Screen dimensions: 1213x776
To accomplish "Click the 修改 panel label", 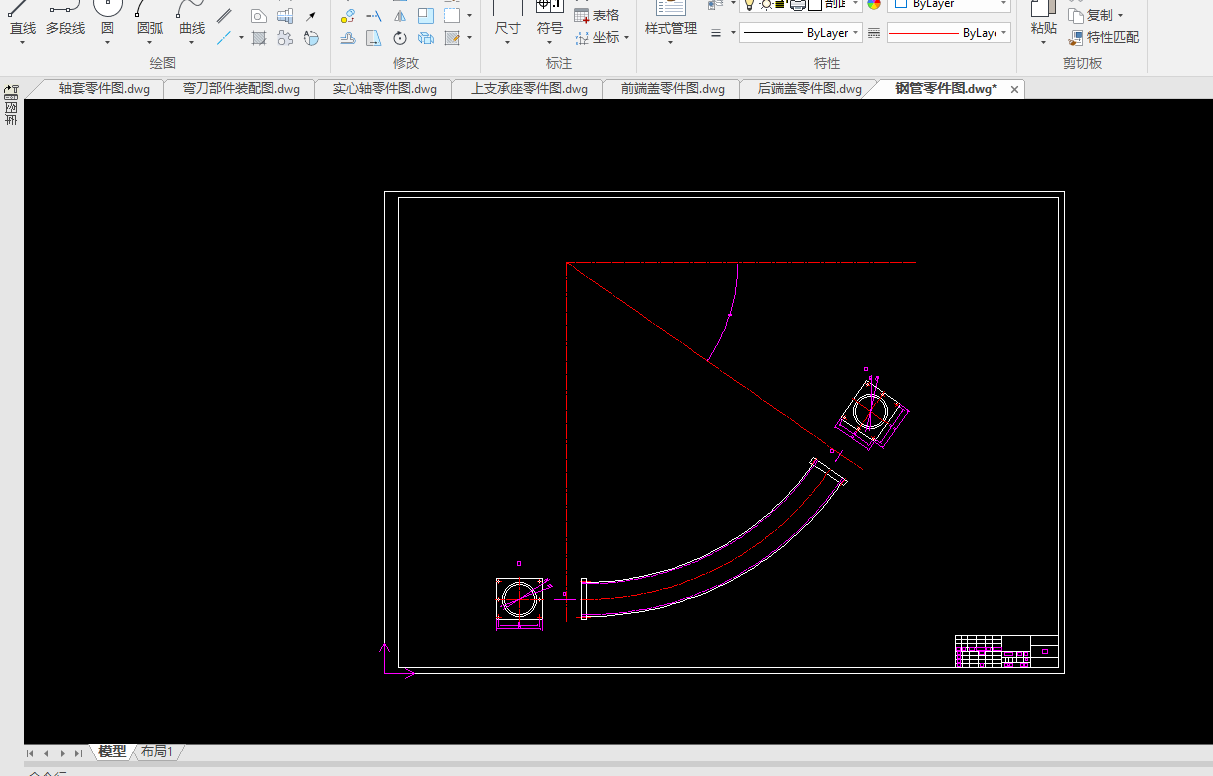I will coord(406,63).
